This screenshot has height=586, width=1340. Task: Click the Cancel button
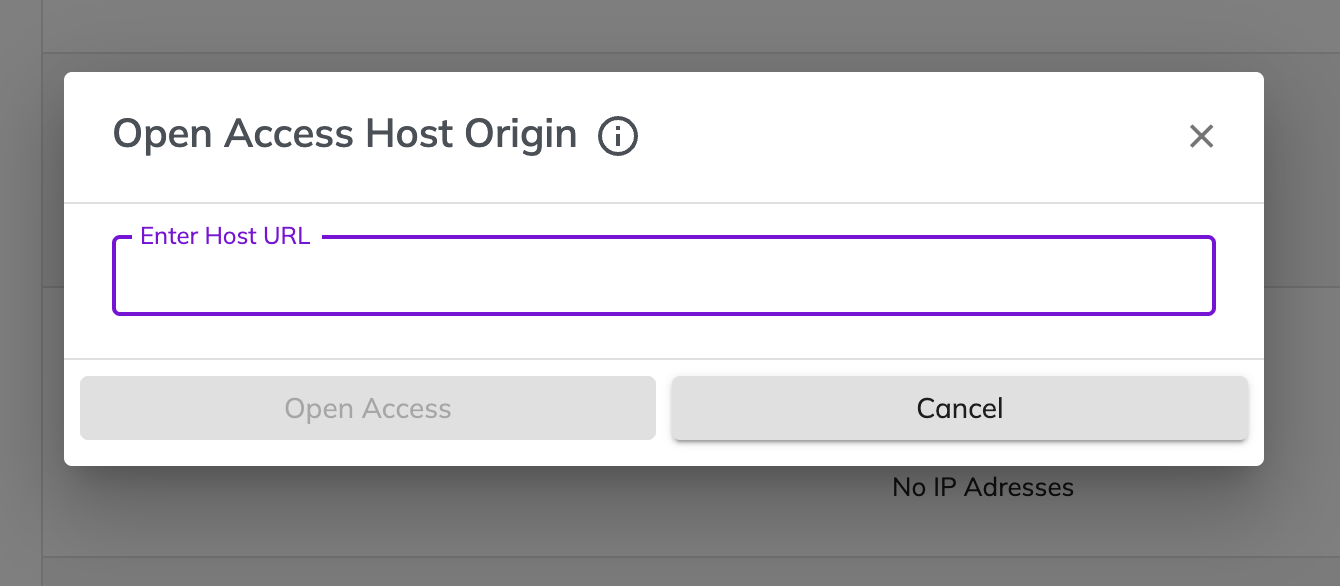(x=960, y=408)
